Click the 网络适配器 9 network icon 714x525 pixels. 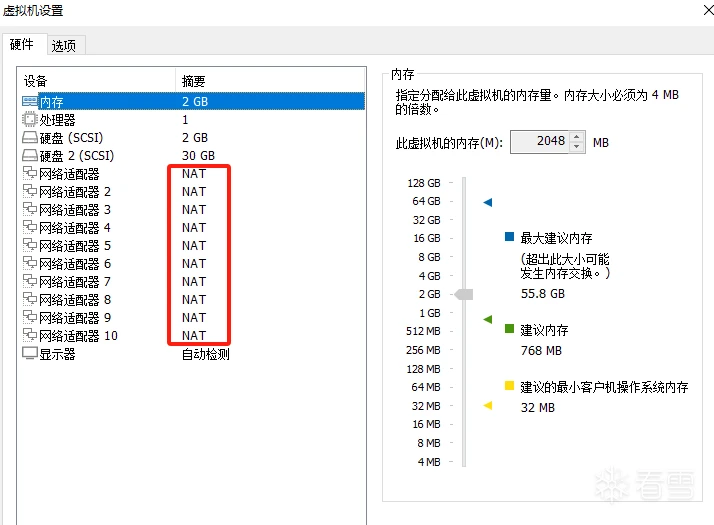pyautogui.click(x=30, y=317)
